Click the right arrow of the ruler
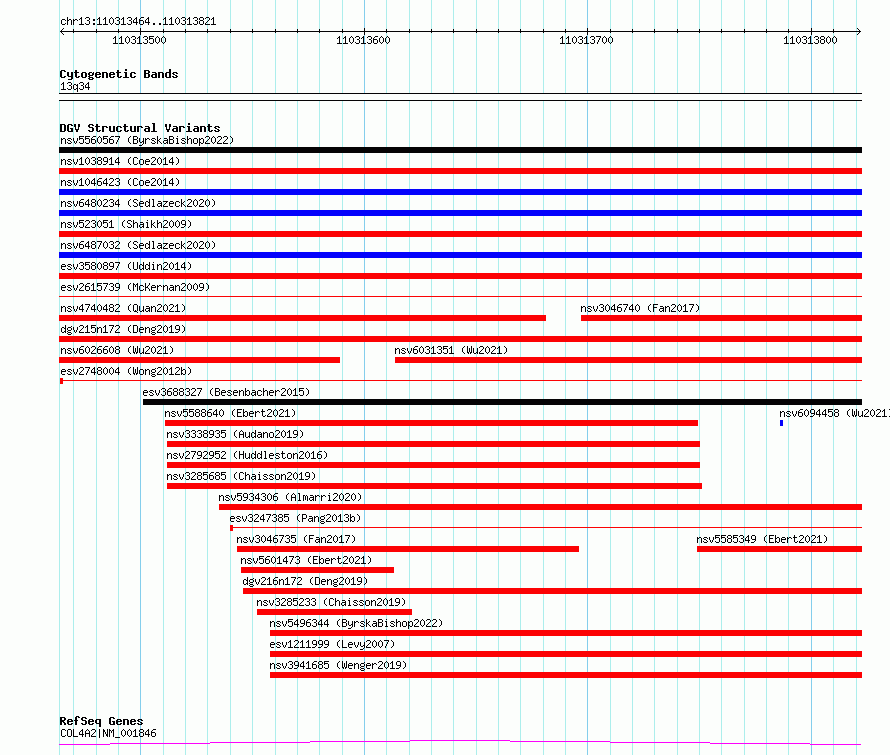 (859, 32)
